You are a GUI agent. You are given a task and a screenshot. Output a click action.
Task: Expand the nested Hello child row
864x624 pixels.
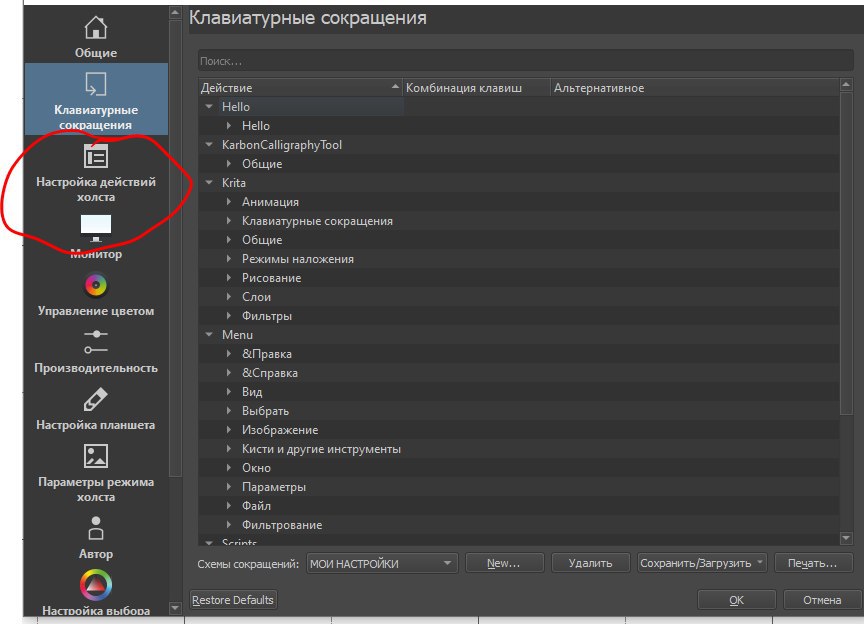point(229,126)
